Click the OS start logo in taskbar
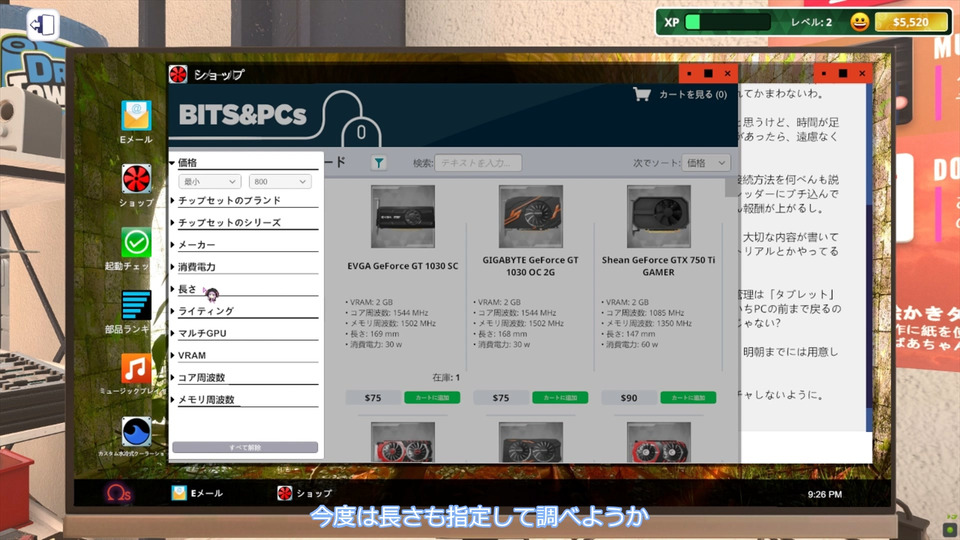Image resolution: width=960 pixels, height=540 pixels. [x=118, y=493]
